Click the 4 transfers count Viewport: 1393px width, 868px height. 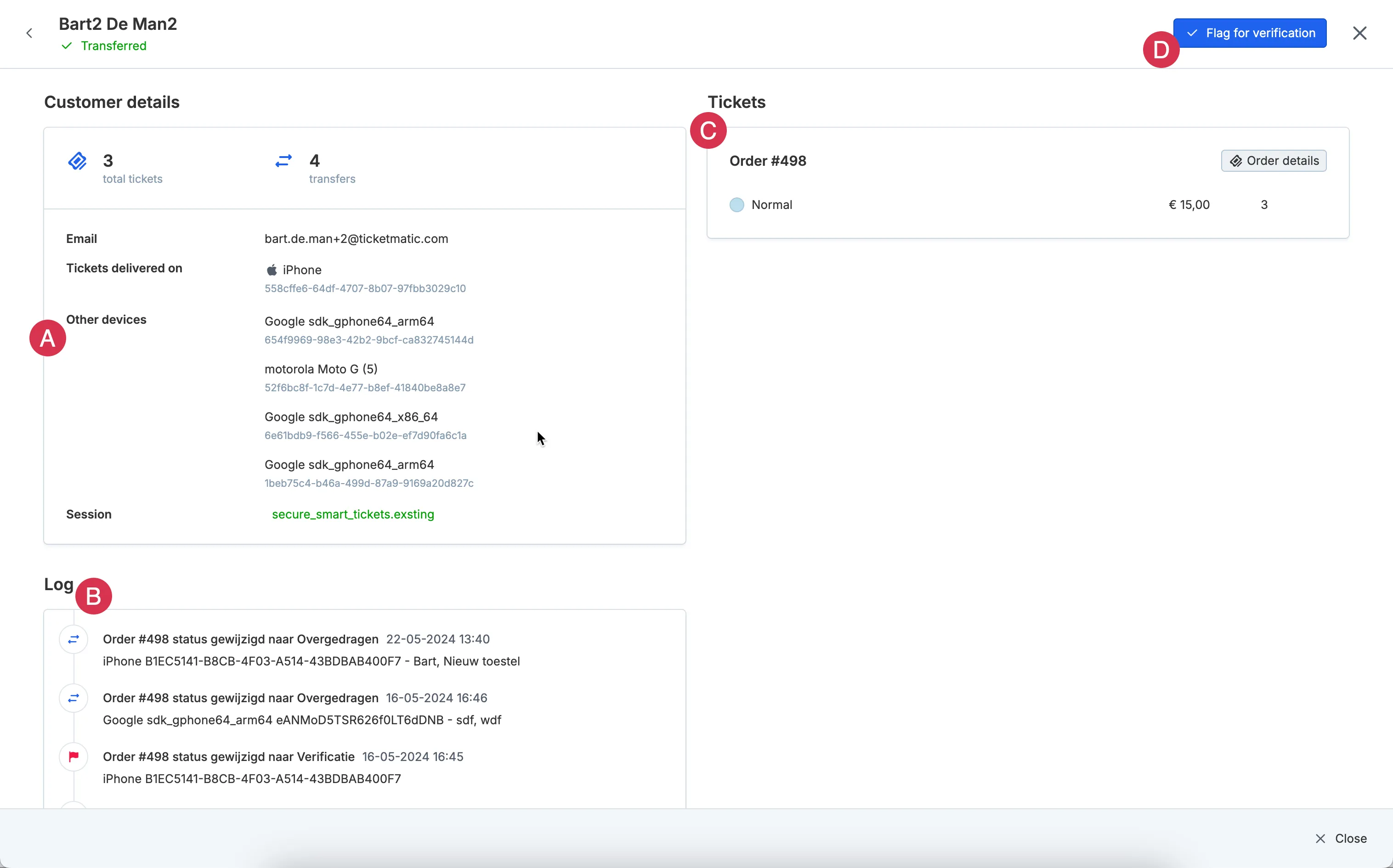click(x=314, y=161)
